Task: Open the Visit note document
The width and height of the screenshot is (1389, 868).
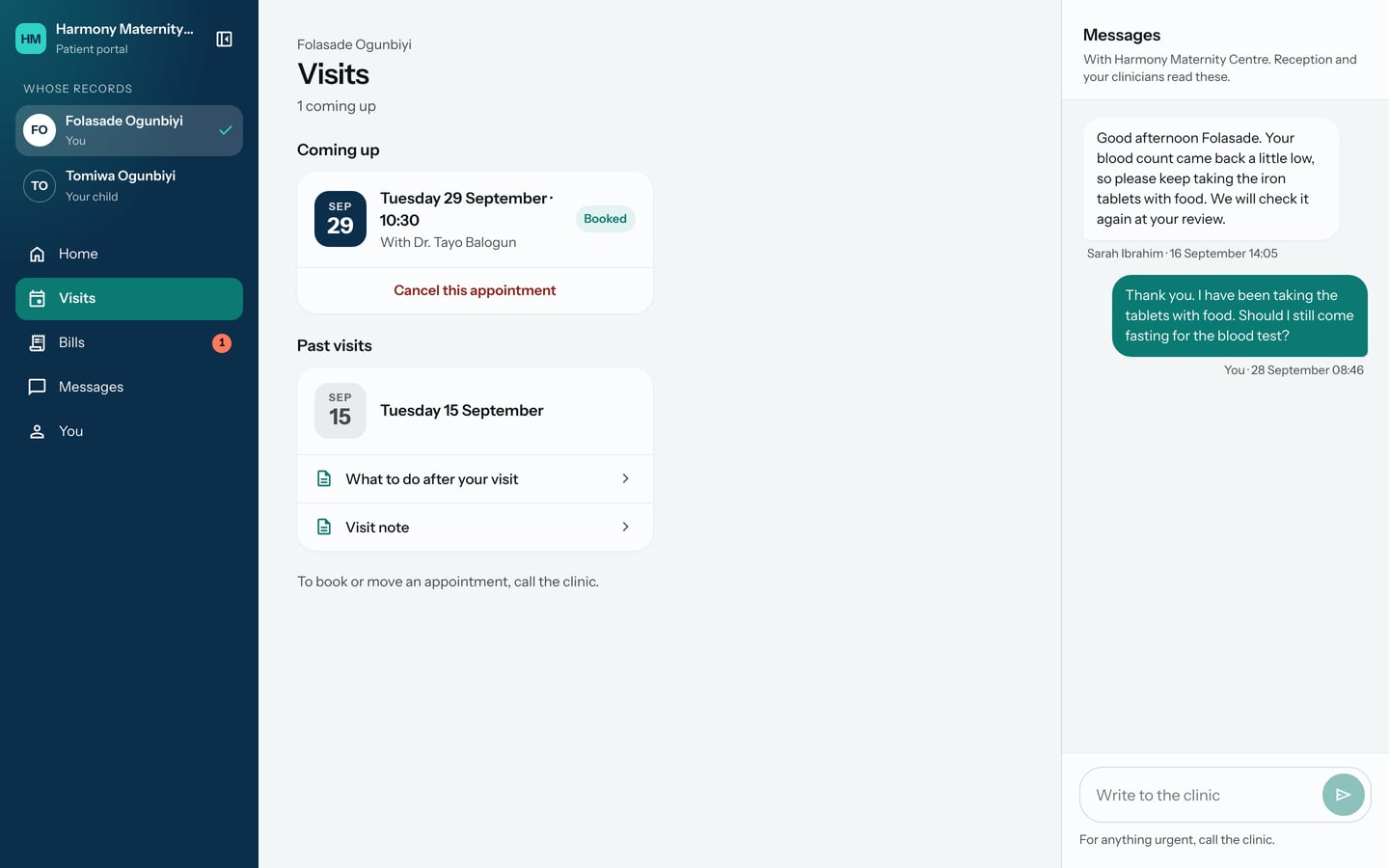Action: (x=475, y=528)
